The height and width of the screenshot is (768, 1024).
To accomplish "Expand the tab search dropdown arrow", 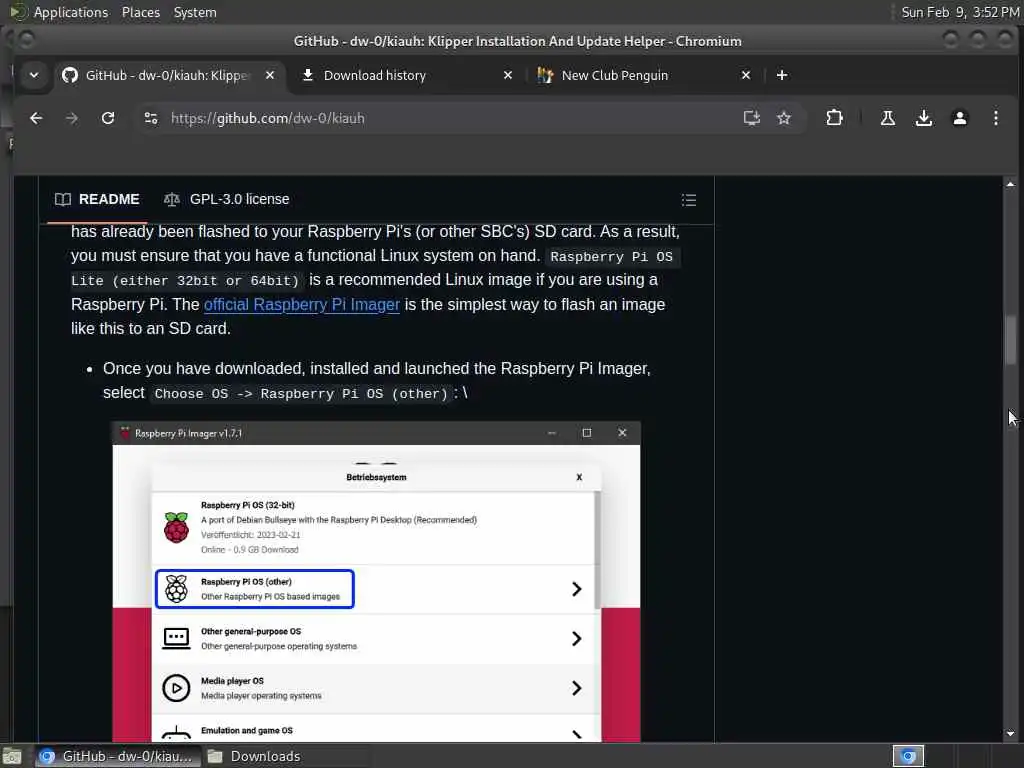I will 34,75.
